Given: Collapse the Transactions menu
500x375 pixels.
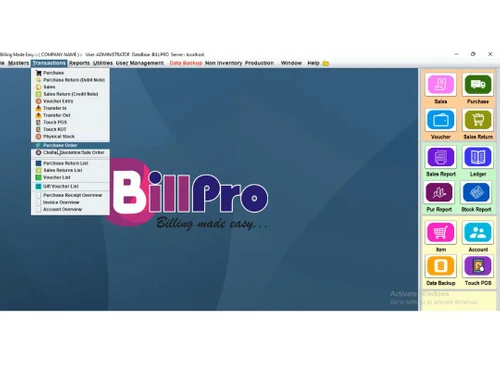Looking at the screenshot, I should click(49, 63).
